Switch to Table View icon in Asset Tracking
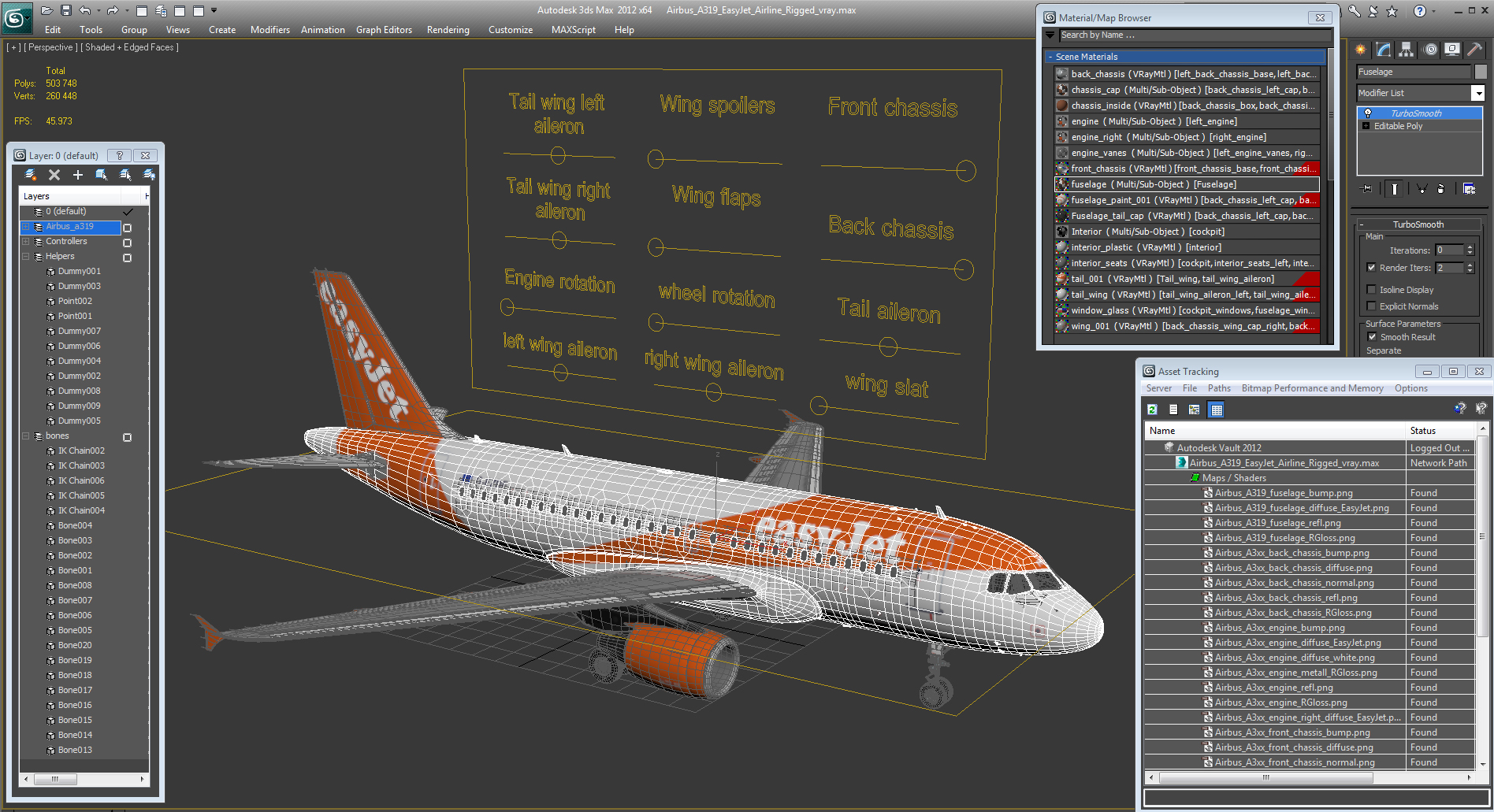This screenshot has width=1494, height=812. 1217,410
